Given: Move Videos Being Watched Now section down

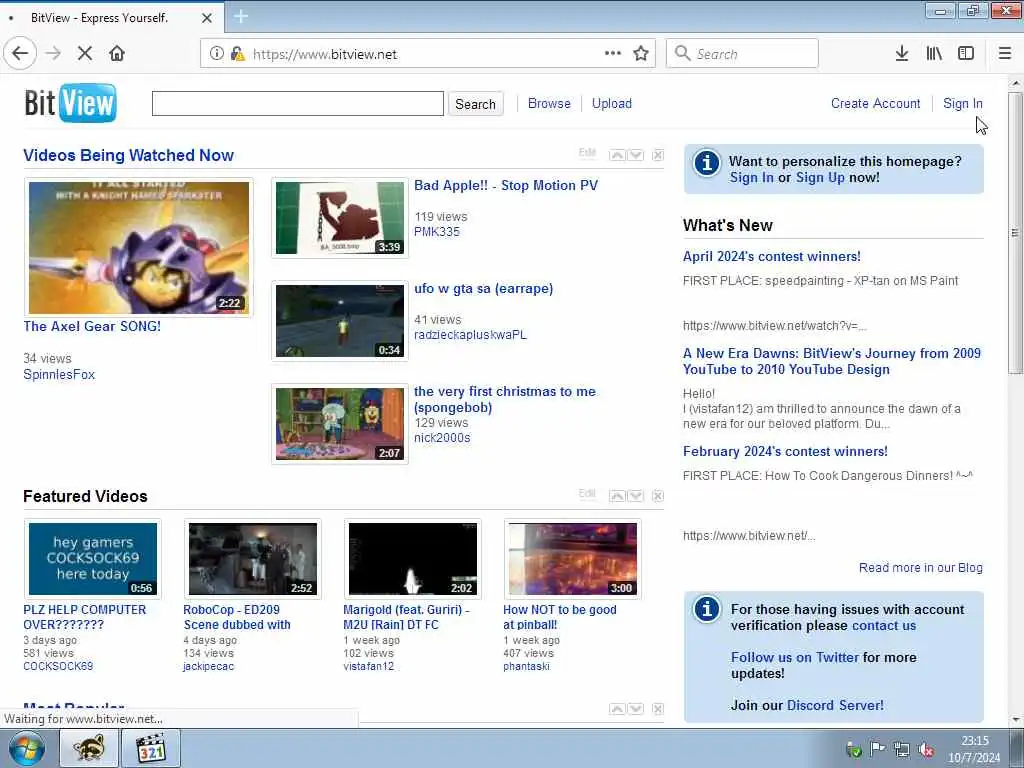Looking at the screenshot, I should [635, 155].
